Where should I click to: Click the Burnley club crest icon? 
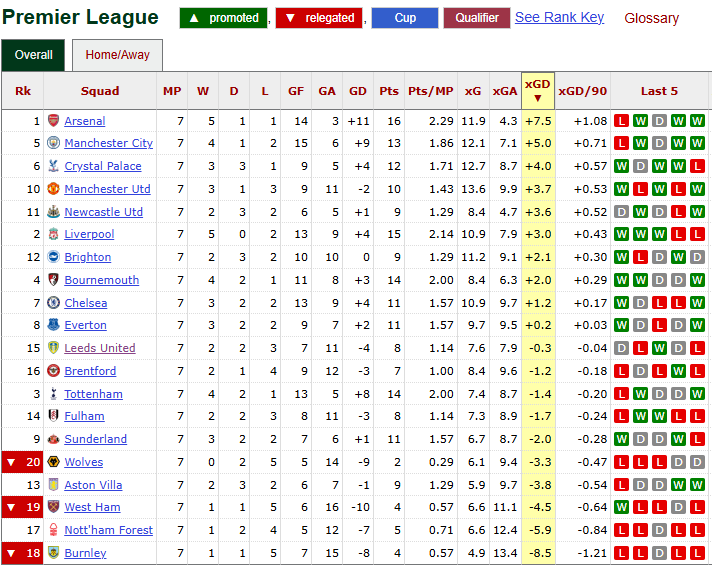pyautogui.click(x=53, y=553)
